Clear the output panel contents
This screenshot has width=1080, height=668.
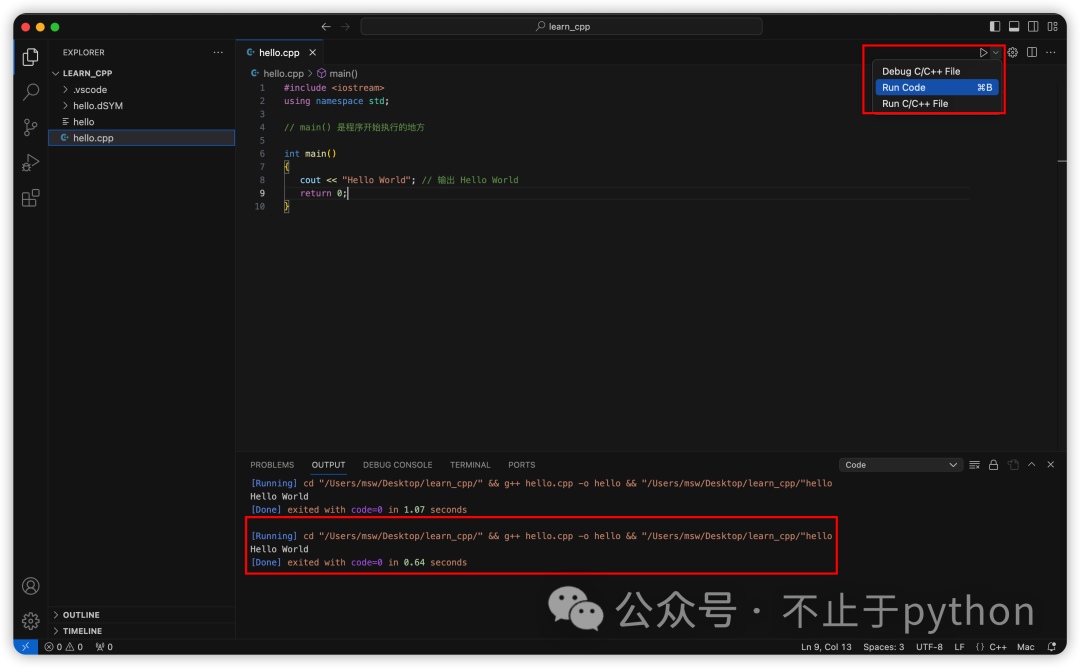point(975,465)
